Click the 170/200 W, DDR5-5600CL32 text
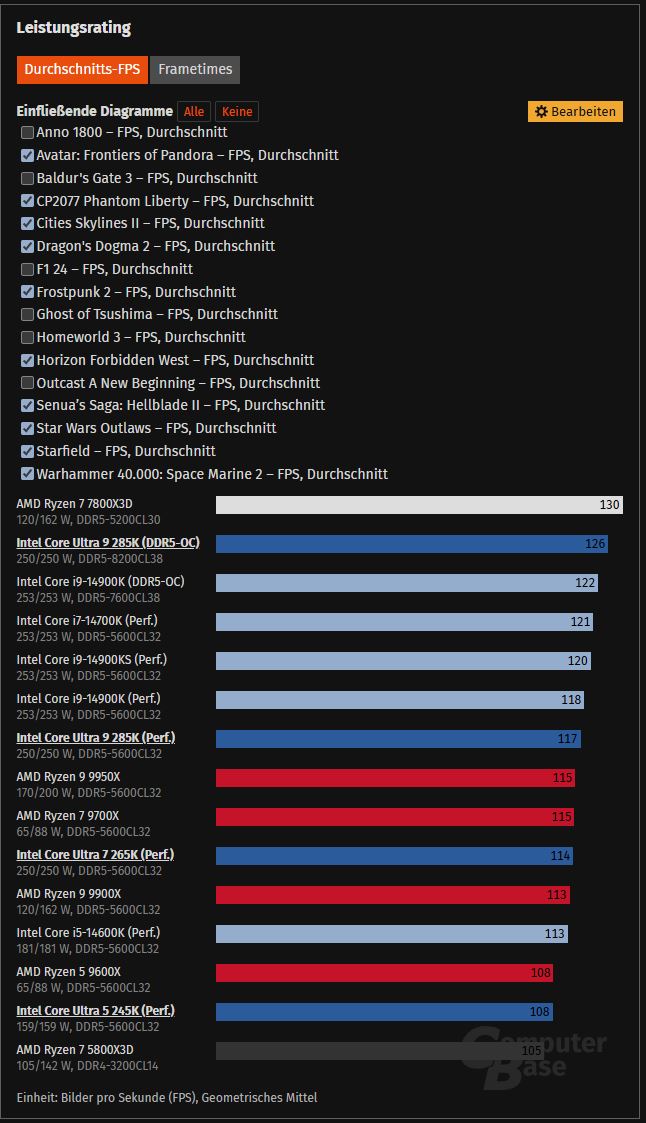The height and width of the screenshot is (1123, 646). pyautogui.click(x=89, y=793)
